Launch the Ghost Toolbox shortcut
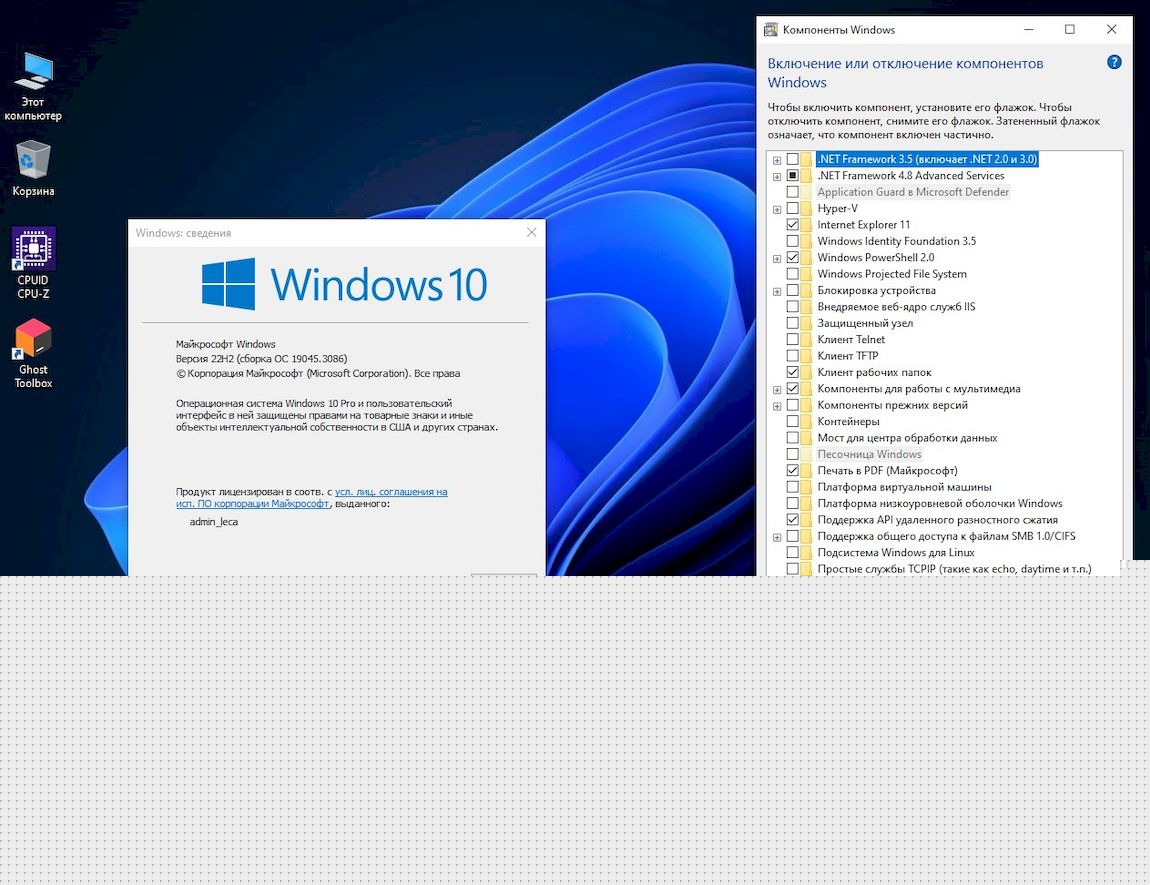Image resolution: width=1150 pixels, height=885 pixels. [x=33, y=353]
